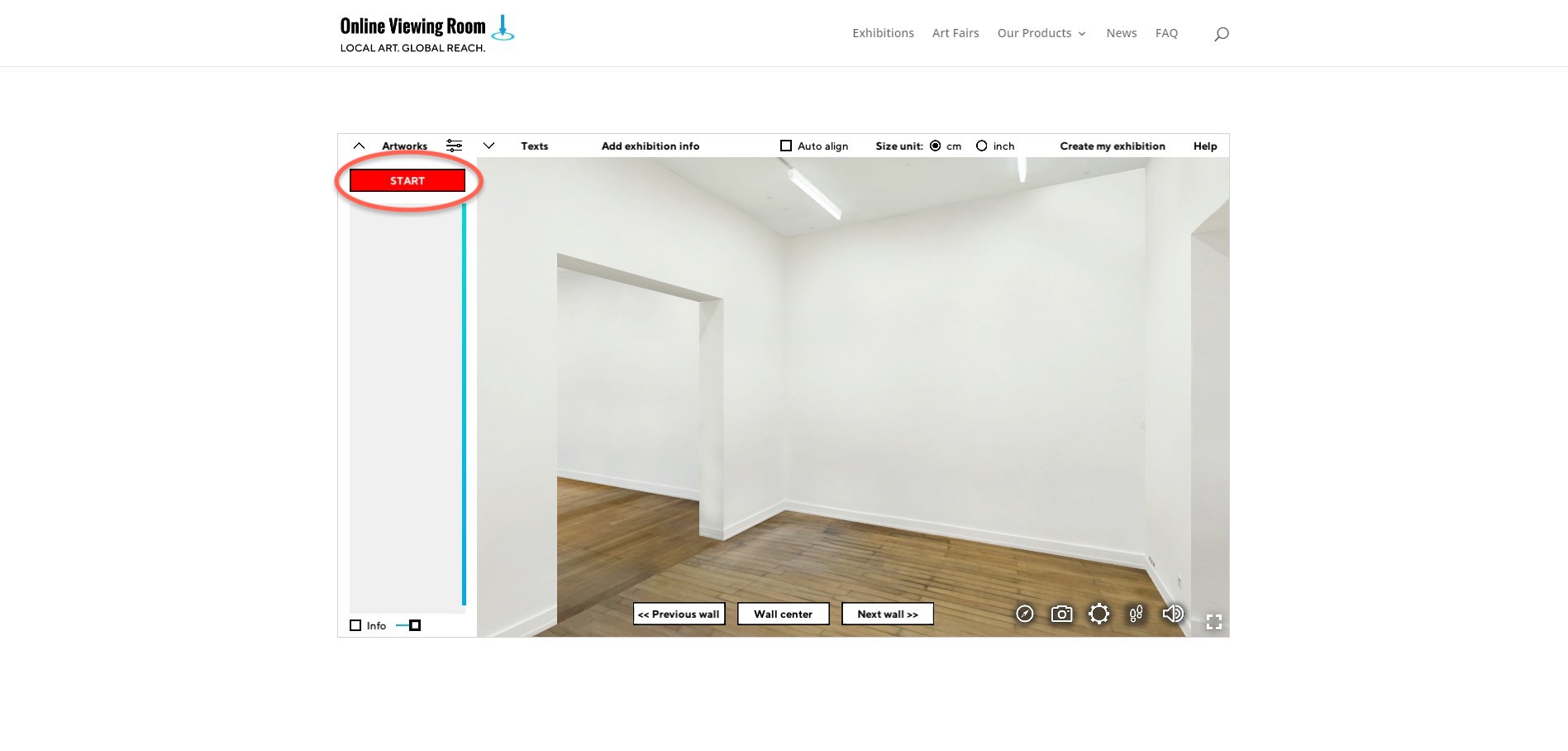Click the search magnifier icon
This screenshot has width=1568, height=751.
[x=1222, y=34]
